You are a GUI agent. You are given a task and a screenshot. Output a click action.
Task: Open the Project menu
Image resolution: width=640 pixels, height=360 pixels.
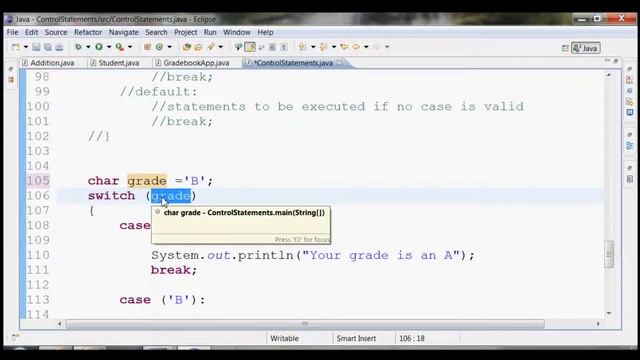pos(186,32)
